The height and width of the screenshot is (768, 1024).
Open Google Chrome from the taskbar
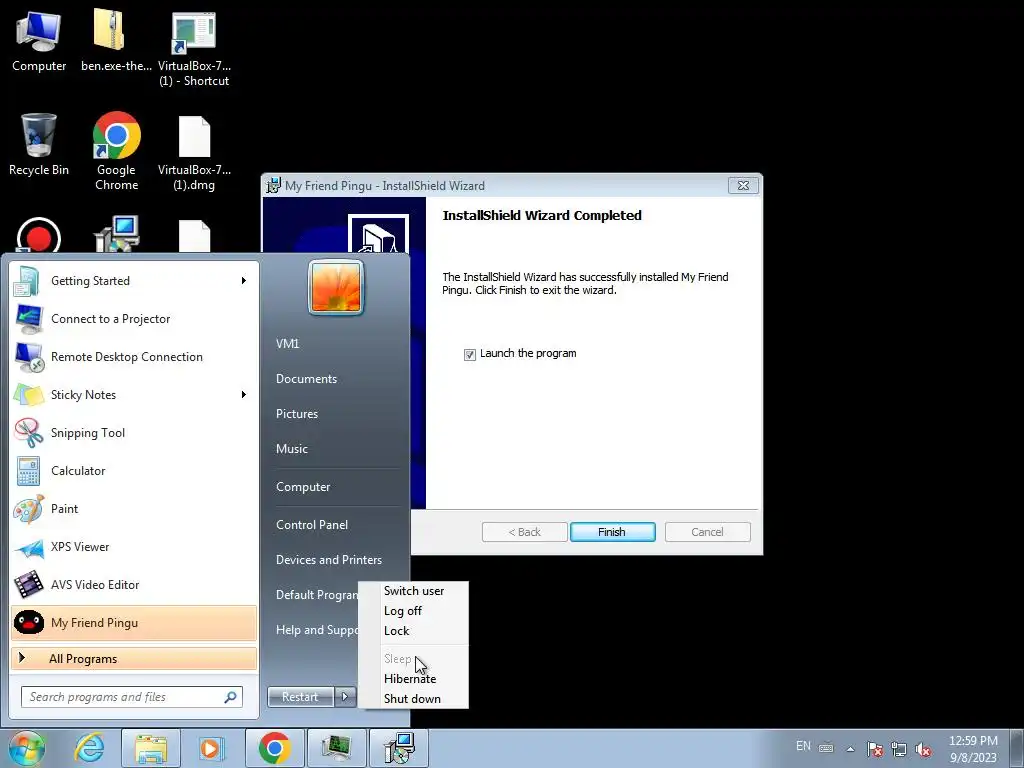(274, 748)
